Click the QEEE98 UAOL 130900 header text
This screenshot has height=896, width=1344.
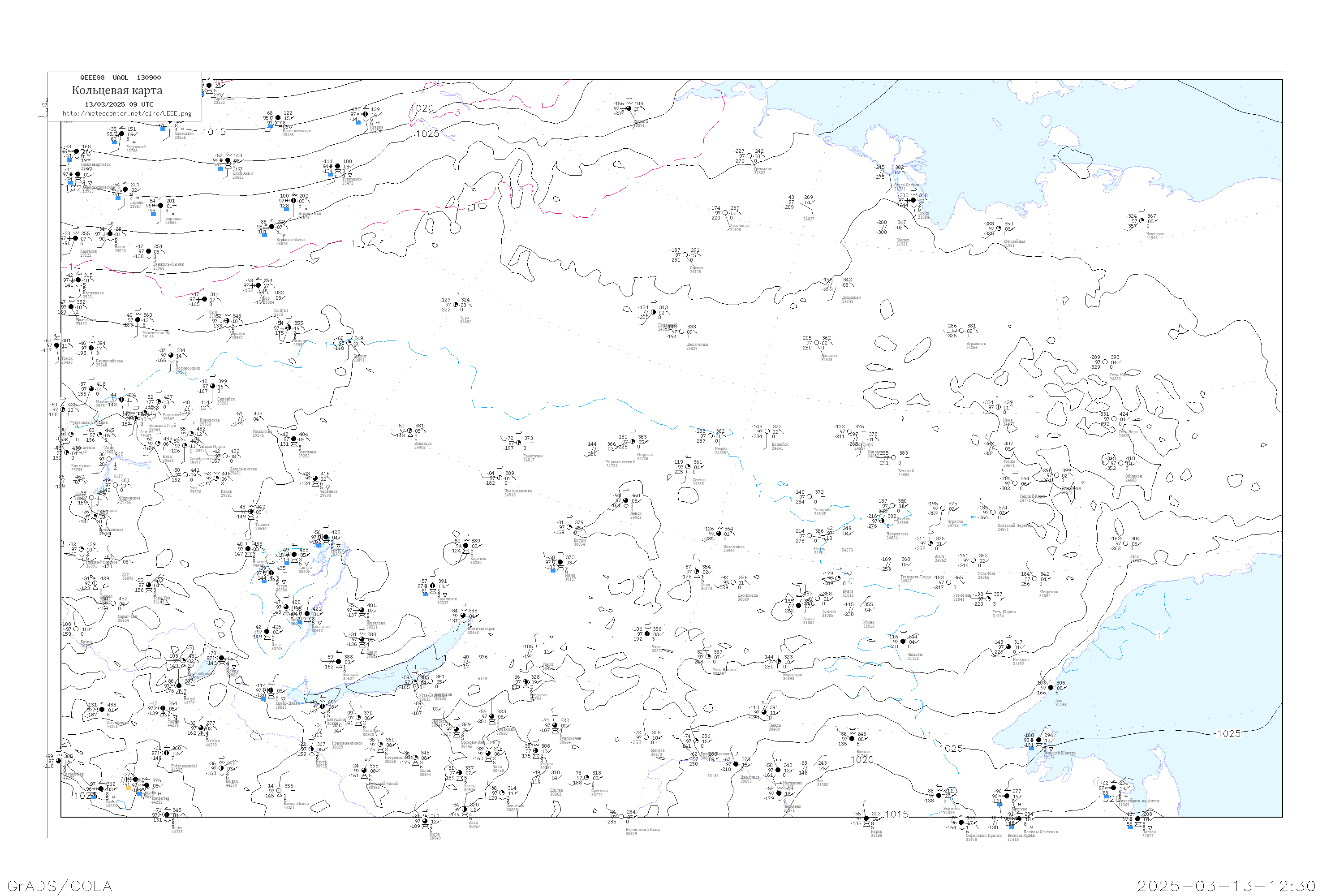click(x=121, y=78)
